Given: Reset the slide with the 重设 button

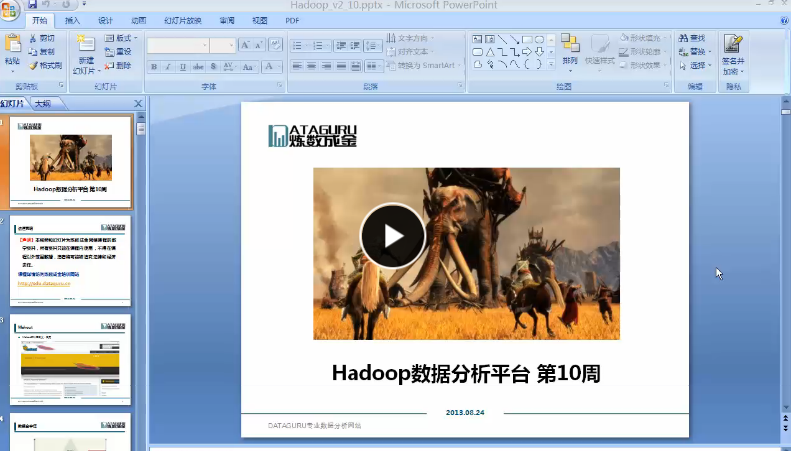Looking at the screenshot, I should [118, 52].
